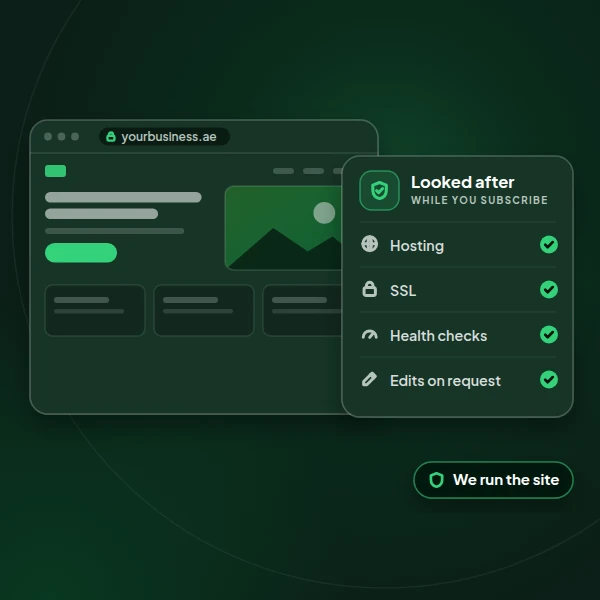Select the "Edits on request" label
Viewport: 600px width, 600px height.
tap(445, 381)
